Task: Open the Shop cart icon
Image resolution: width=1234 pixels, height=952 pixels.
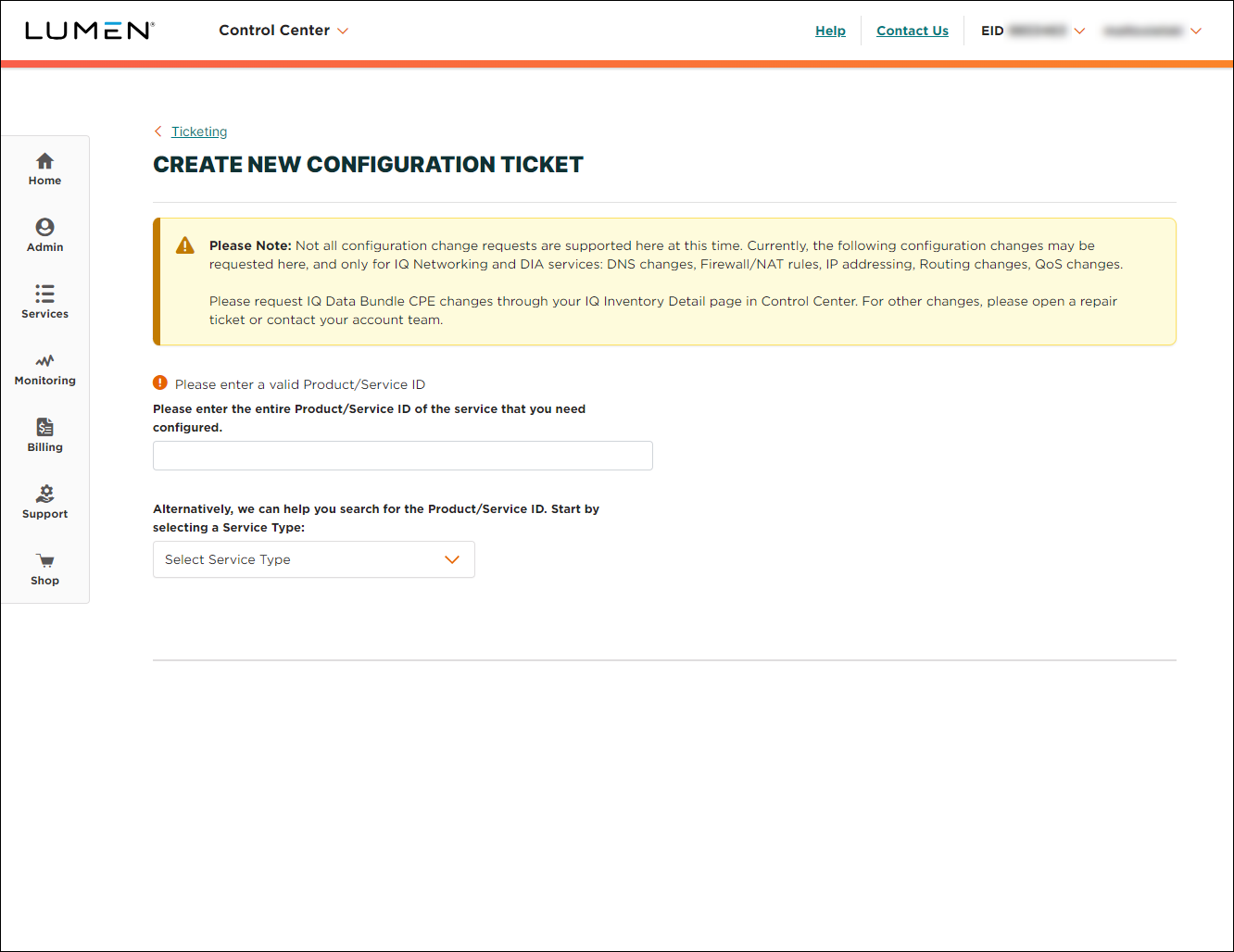Action: point(44,560)
